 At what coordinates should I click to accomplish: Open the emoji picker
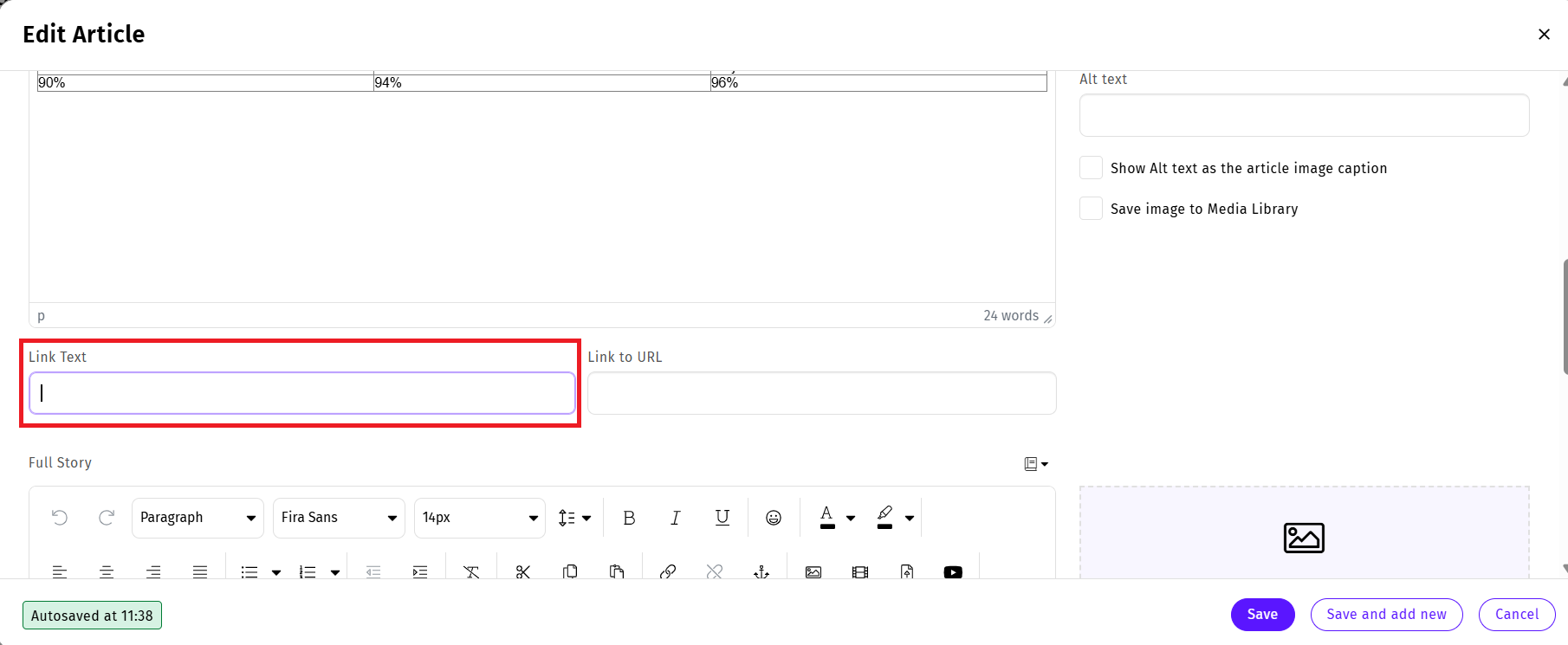[774, 518]
